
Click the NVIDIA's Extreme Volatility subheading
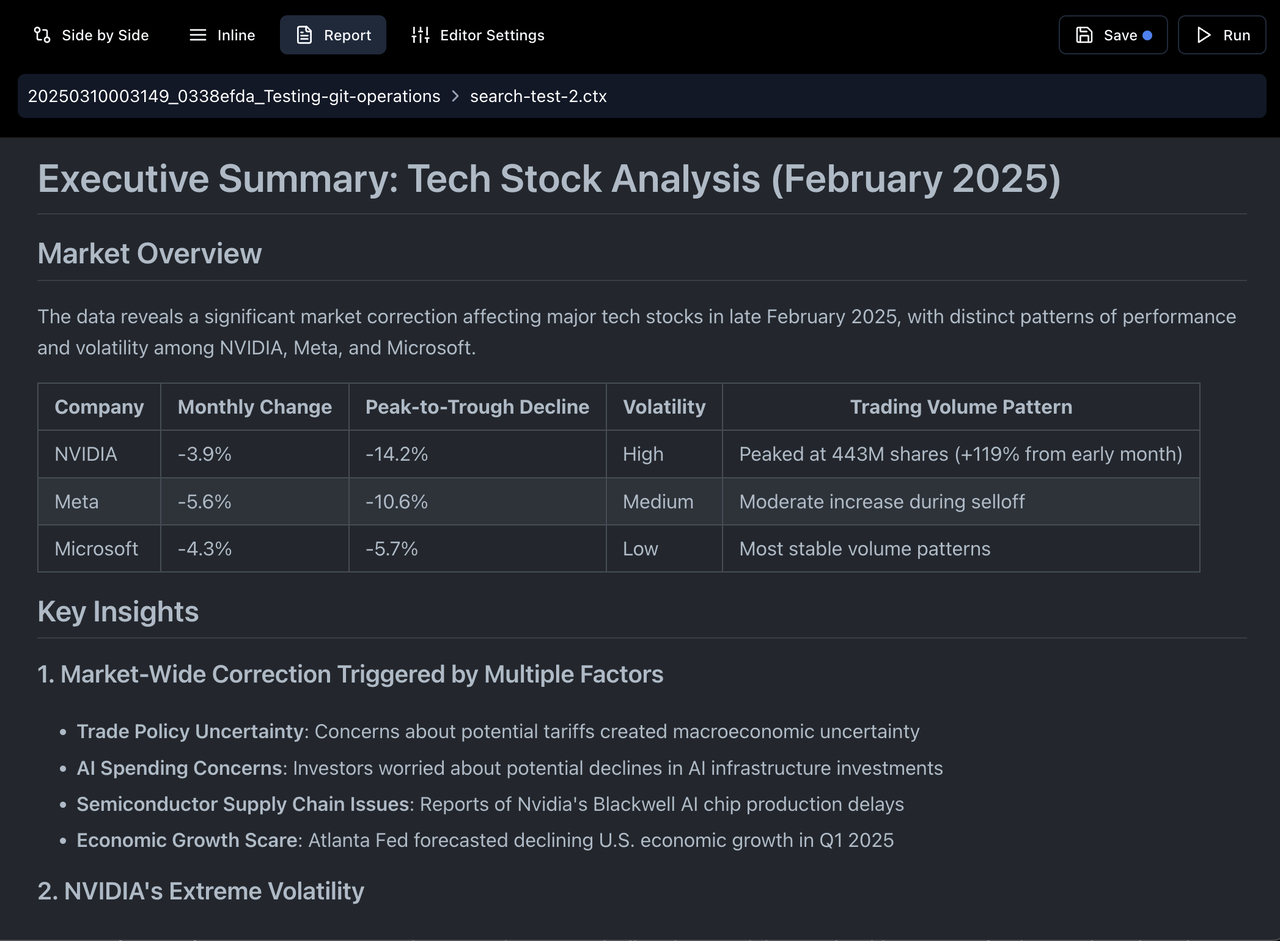tap(200, 891)
